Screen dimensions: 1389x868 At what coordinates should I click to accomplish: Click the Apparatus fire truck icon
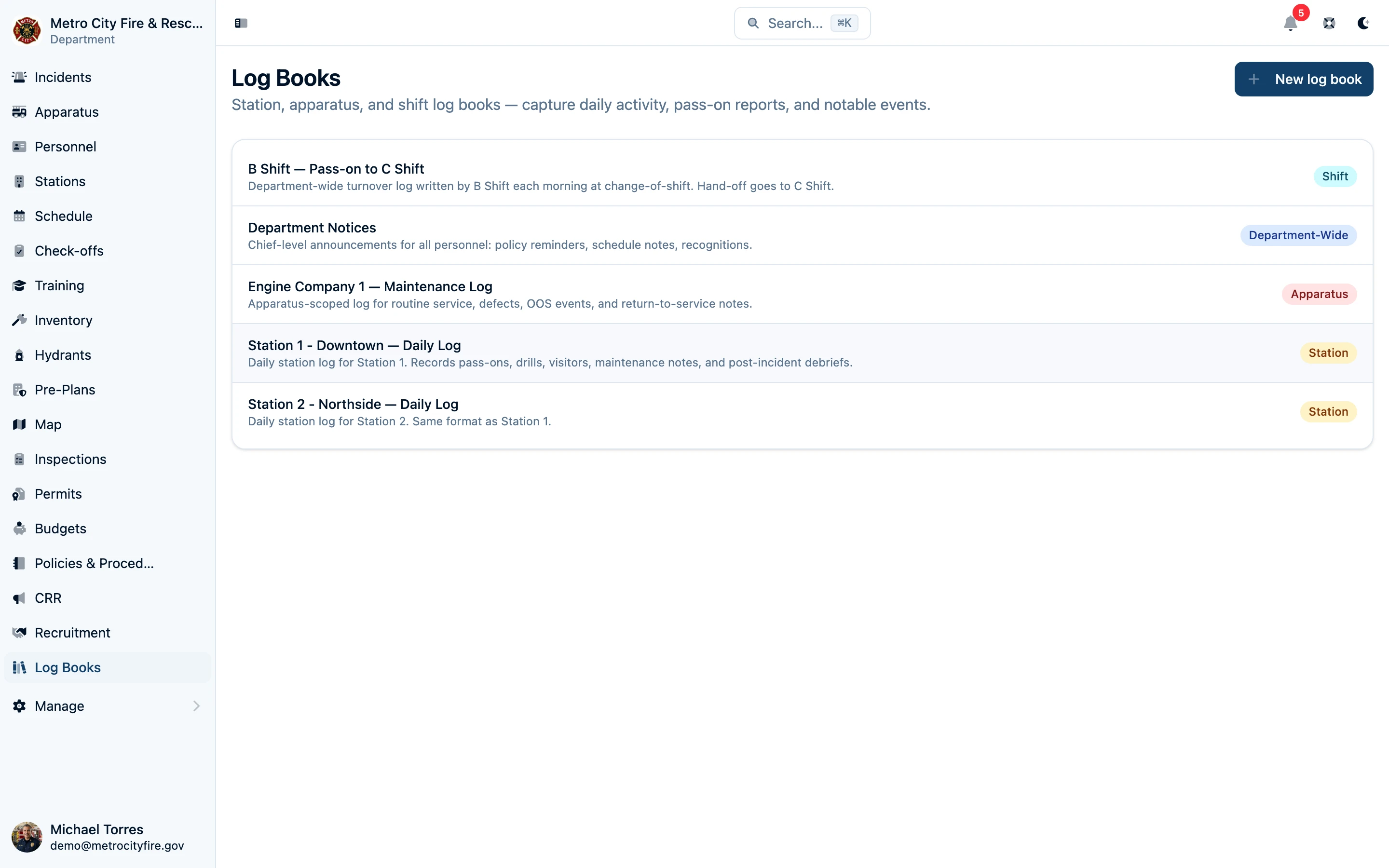coord(19,112)
